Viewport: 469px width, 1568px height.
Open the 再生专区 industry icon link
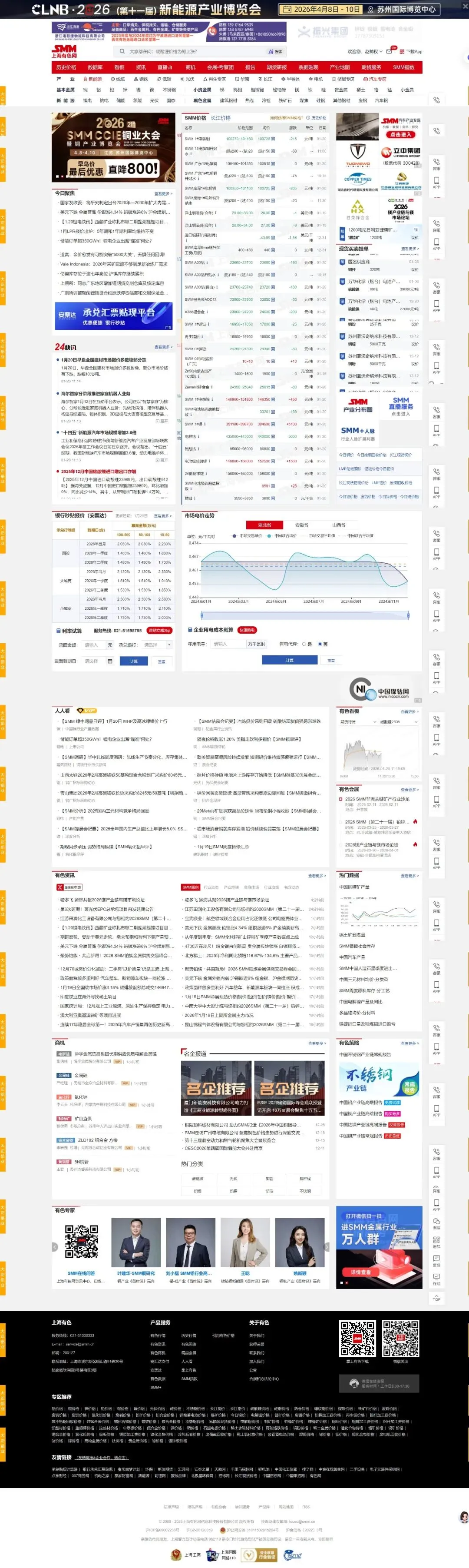tap(215, 79)
